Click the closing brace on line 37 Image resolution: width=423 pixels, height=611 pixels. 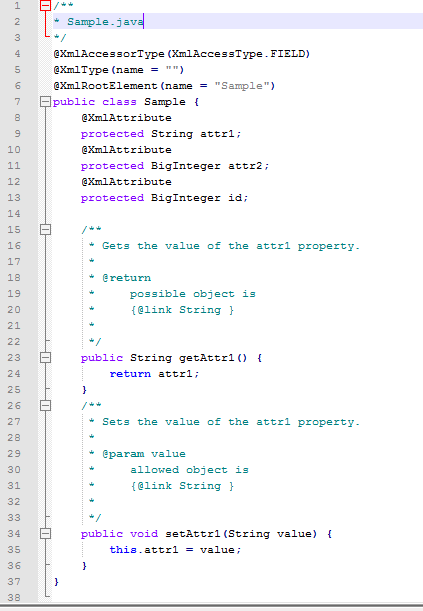(57, 581)
